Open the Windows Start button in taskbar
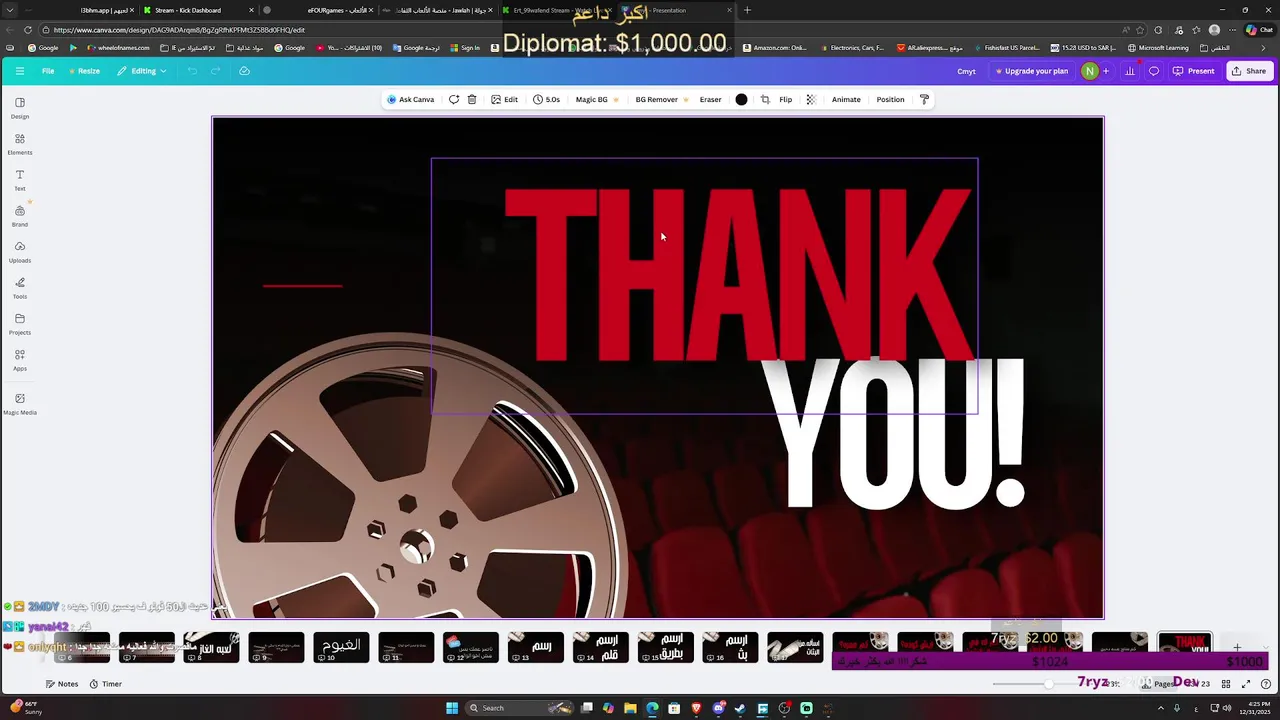The image size is (1280, 720). pos(452,708)
